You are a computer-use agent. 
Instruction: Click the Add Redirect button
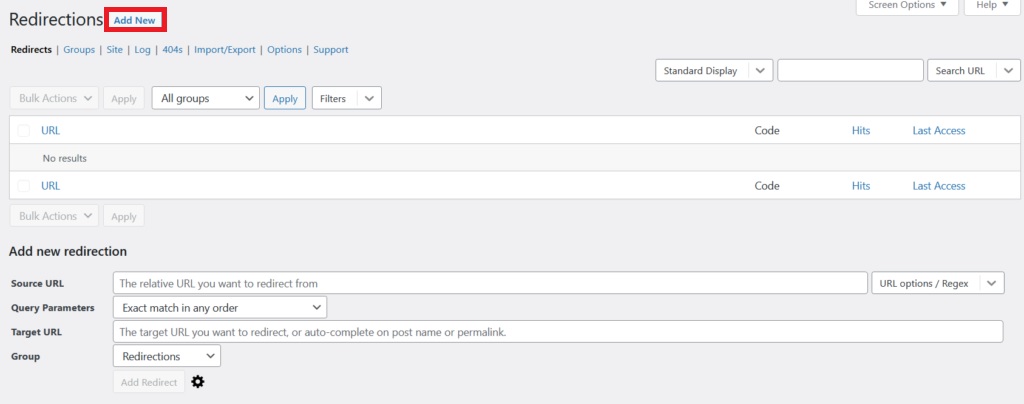(x=149, y=382)
